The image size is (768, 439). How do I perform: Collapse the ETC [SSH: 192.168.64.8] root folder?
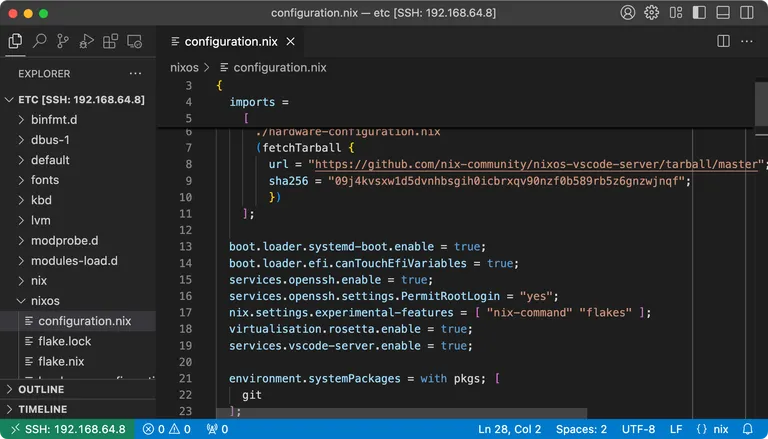(78, 99)
